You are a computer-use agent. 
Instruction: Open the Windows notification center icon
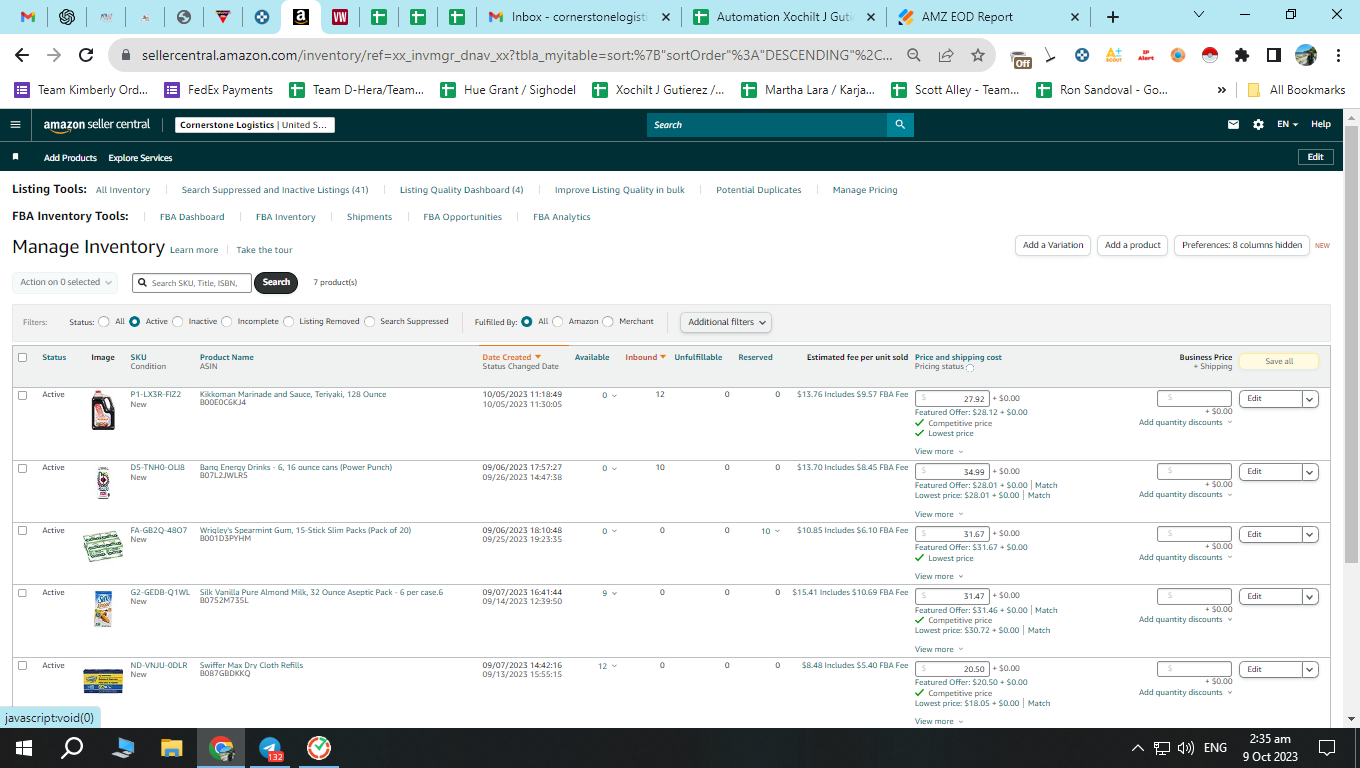click(1327, 748)
